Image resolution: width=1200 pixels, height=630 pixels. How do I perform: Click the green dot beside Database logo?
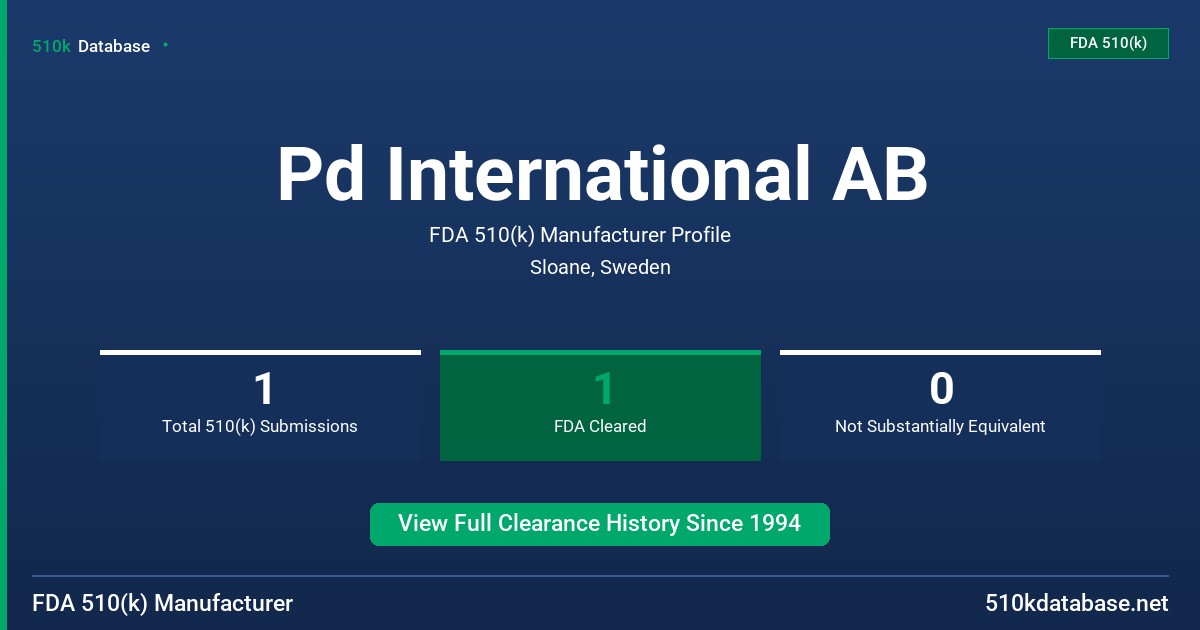tap(165, 45)
